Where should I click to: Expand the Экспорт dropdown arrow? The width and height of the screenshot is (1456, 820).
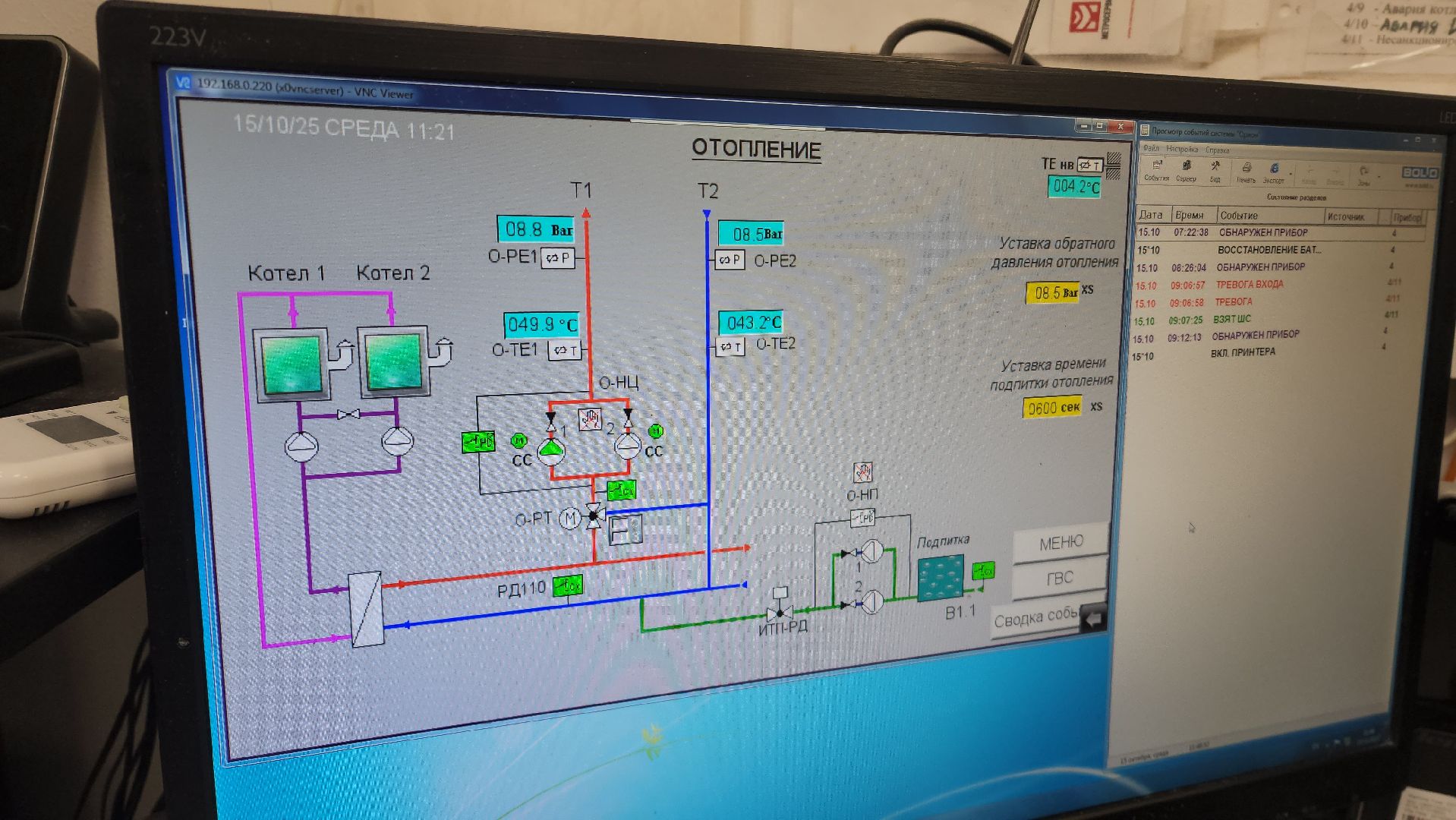[1291, 175]
